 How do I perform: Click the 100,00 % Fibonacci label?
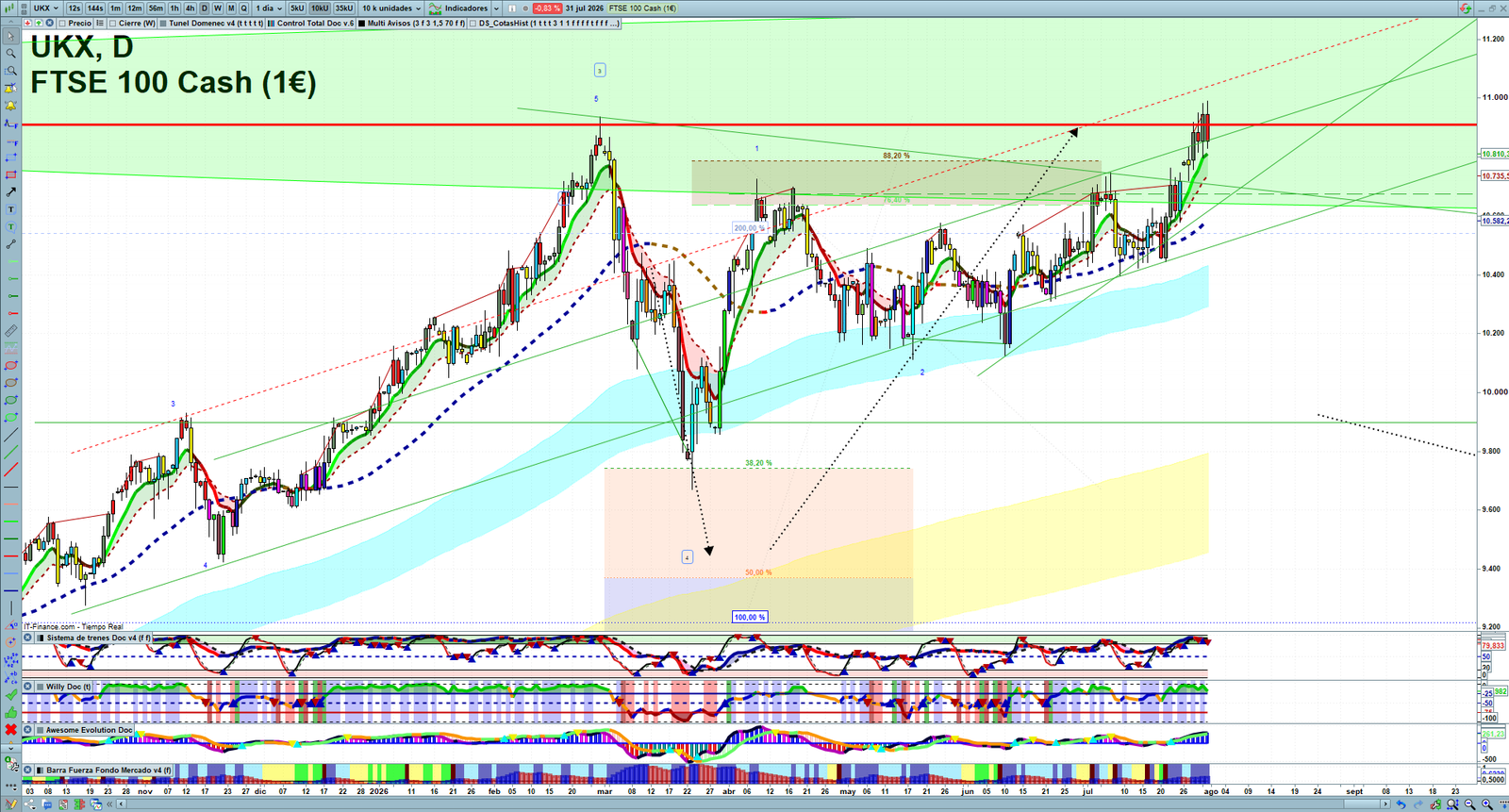pyautogui.click(x=750, y=617)
